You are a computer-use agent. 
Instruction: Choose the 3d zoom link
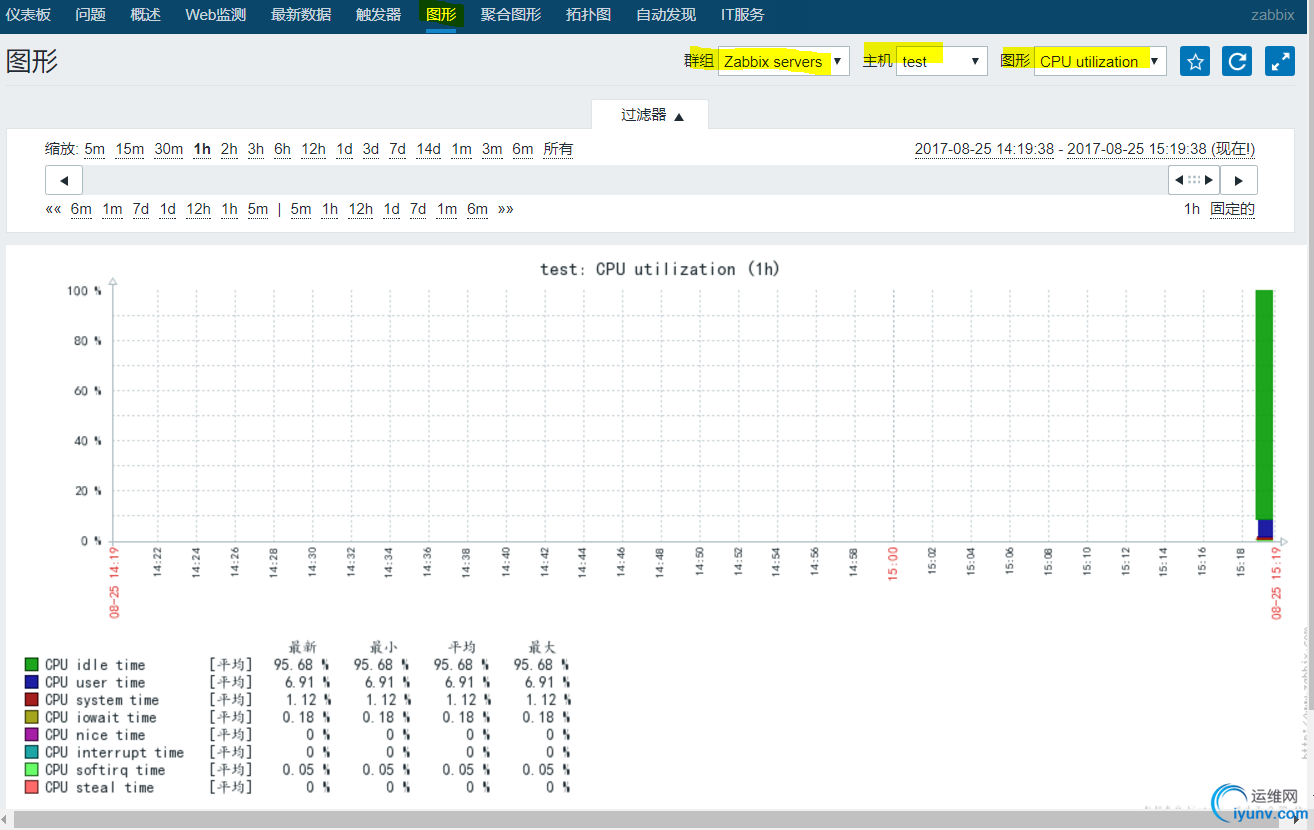[x=371, y=149]
